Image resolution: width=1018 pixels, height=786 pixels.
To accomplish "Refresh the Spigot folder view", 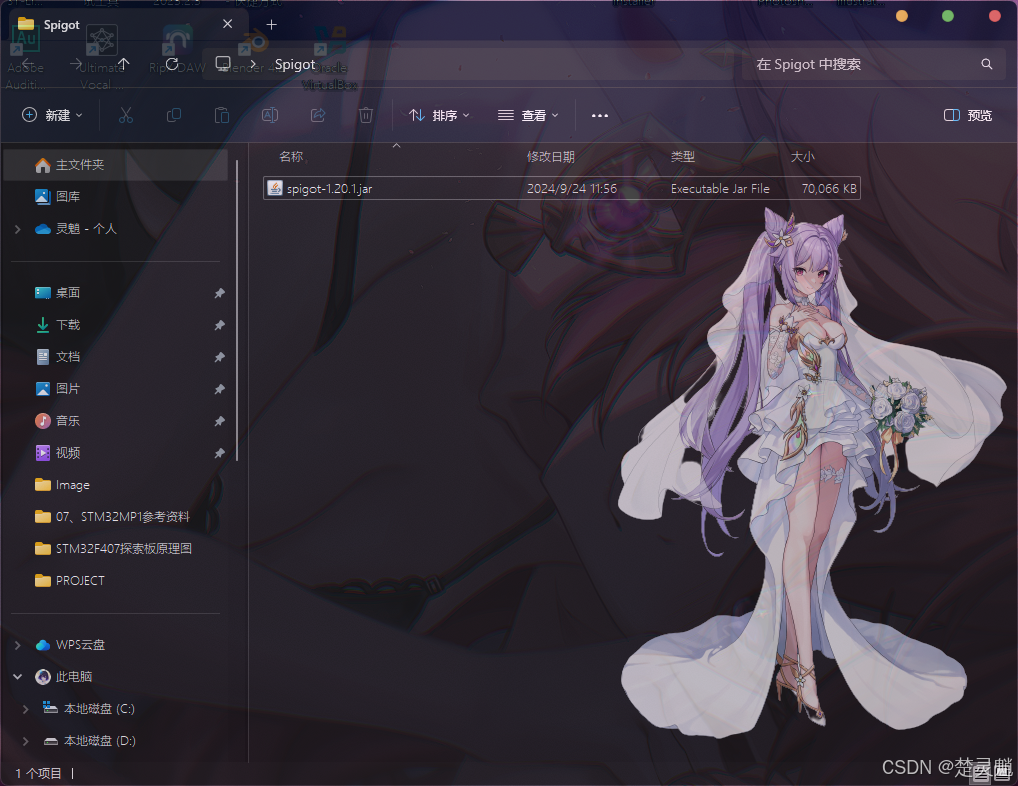I will (x=172, y=64).
